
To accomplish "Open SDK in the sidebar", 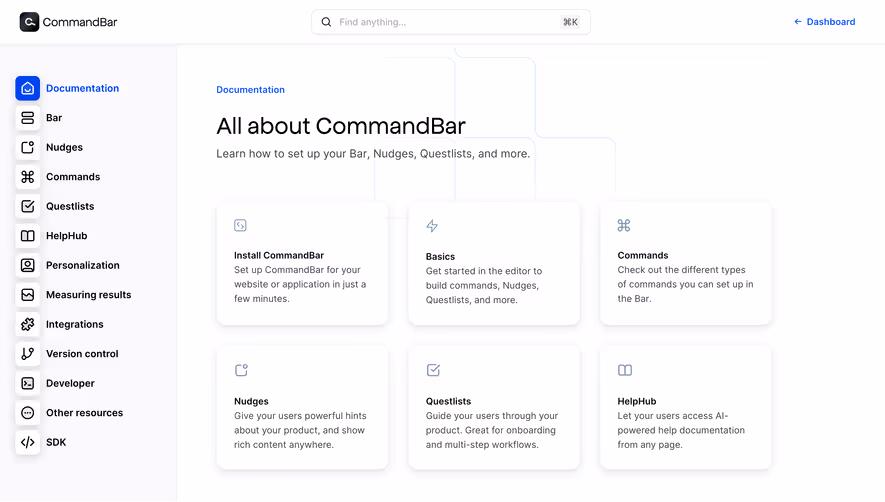I will (56, 442).
